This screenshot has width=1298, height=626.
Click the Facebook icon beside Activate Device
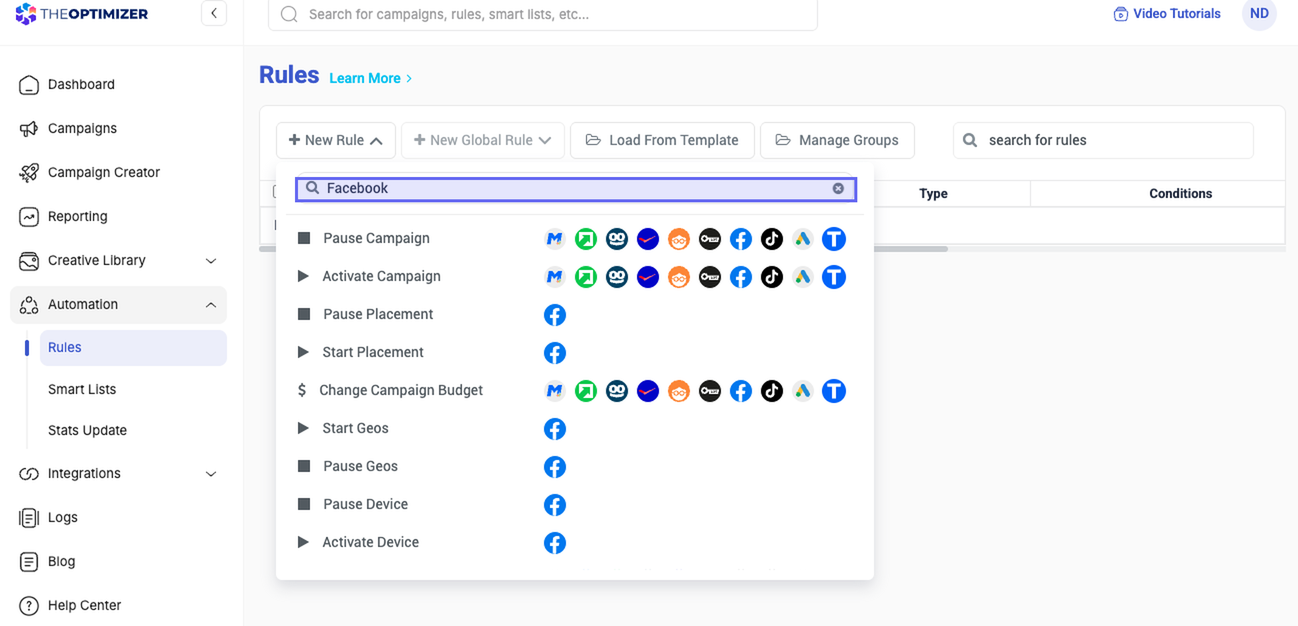(x=555, y=543)
